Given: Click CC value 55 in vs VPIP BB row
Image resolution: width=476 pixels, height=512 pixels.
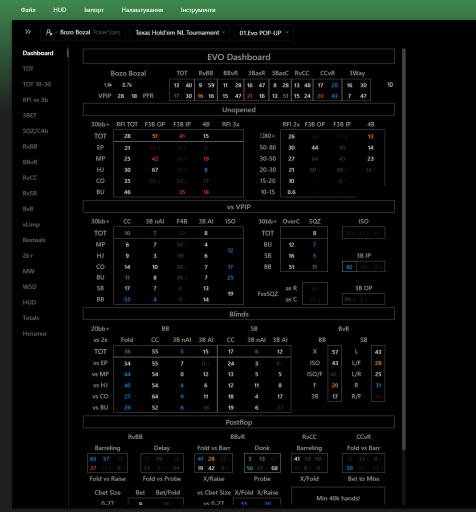Looking at the screenshot, I should [x=127, y=299].
